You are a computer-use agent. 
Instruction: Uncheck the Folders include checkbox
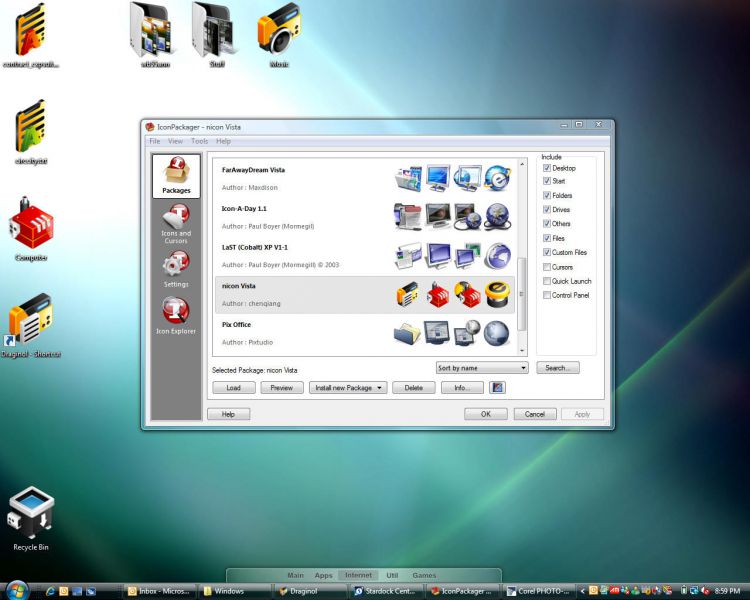pyautogui.click(x=547, y=195)
